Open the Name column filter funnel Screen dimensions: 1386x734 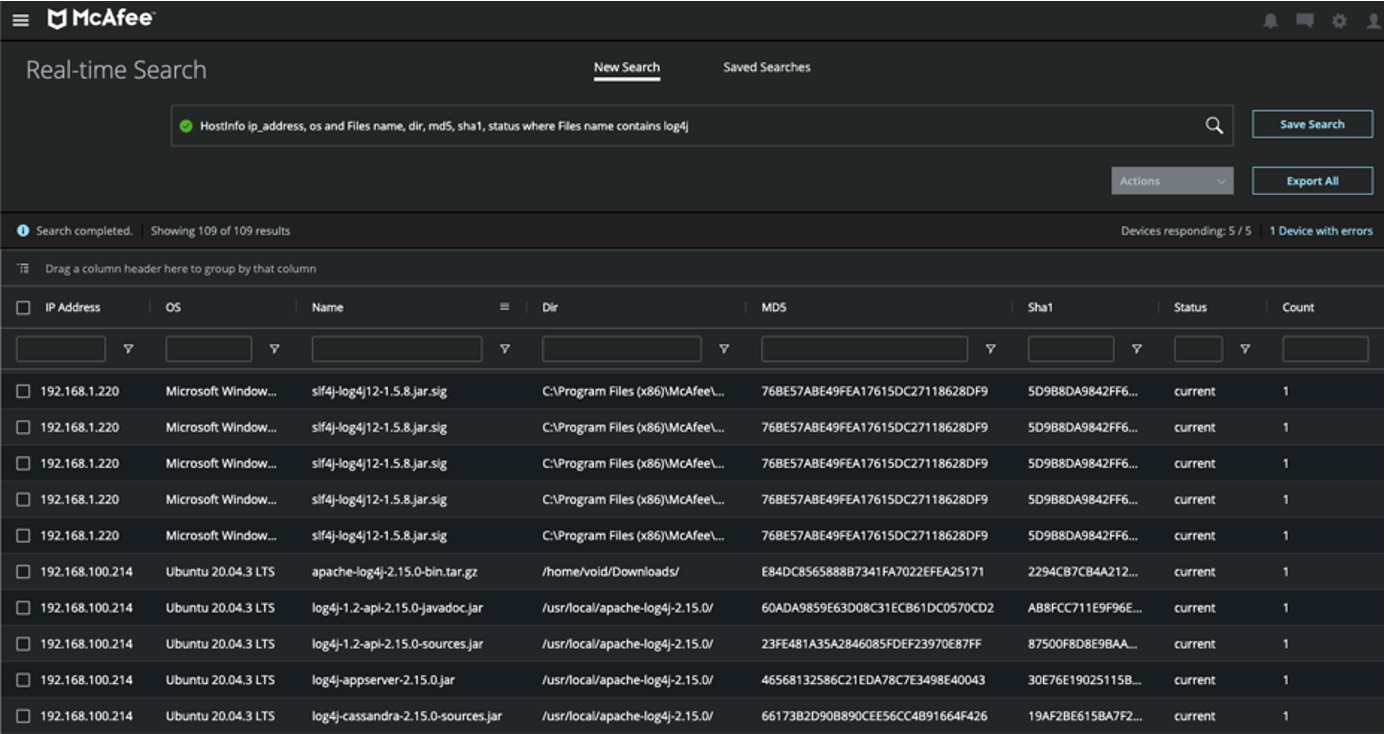(505, 349)
